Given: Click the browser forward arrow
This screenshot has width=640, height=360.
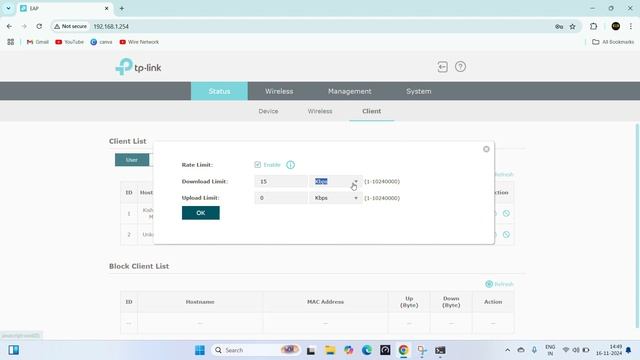Looking at the screenshot, I should coord(24,26).
